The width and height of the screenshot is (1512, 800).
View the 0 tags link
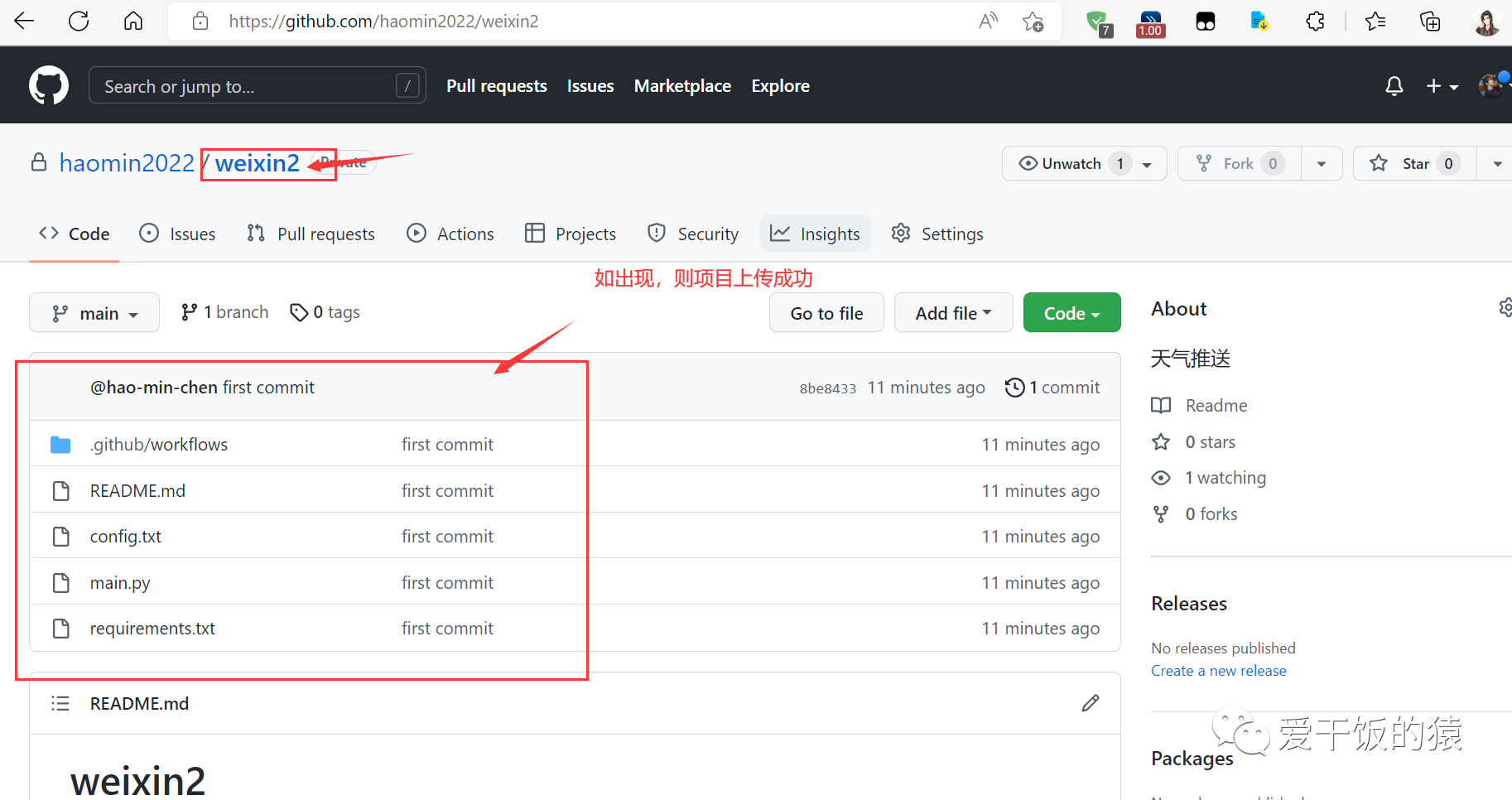point(325,312)
